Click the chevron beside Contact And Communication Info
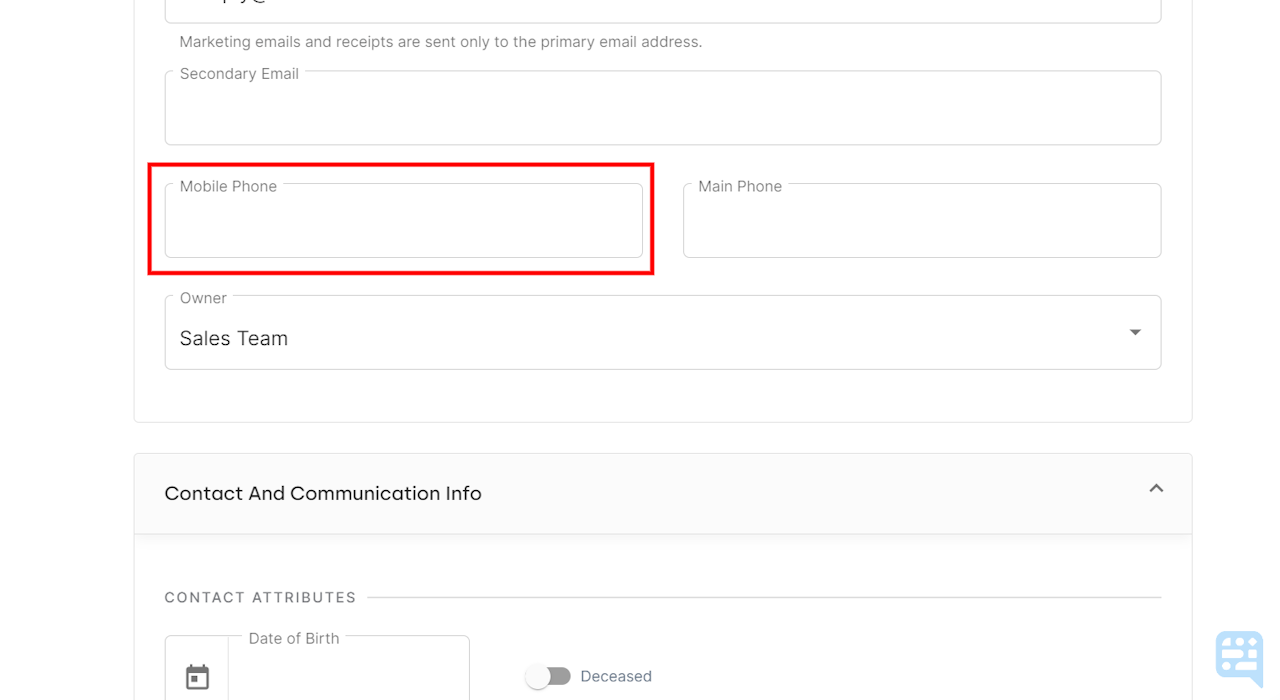 pos(1156,489)
